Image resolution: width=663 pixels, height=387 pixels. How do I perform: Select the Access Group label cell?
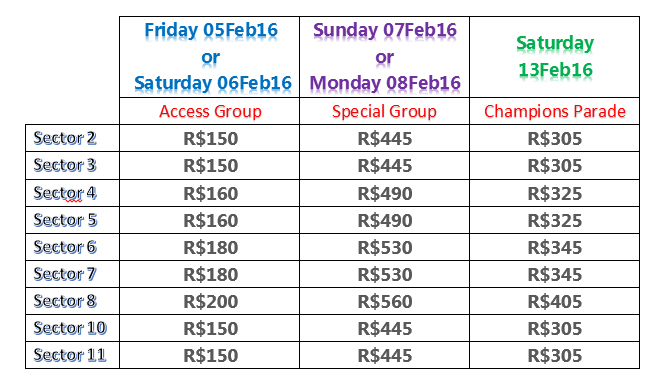210,111
